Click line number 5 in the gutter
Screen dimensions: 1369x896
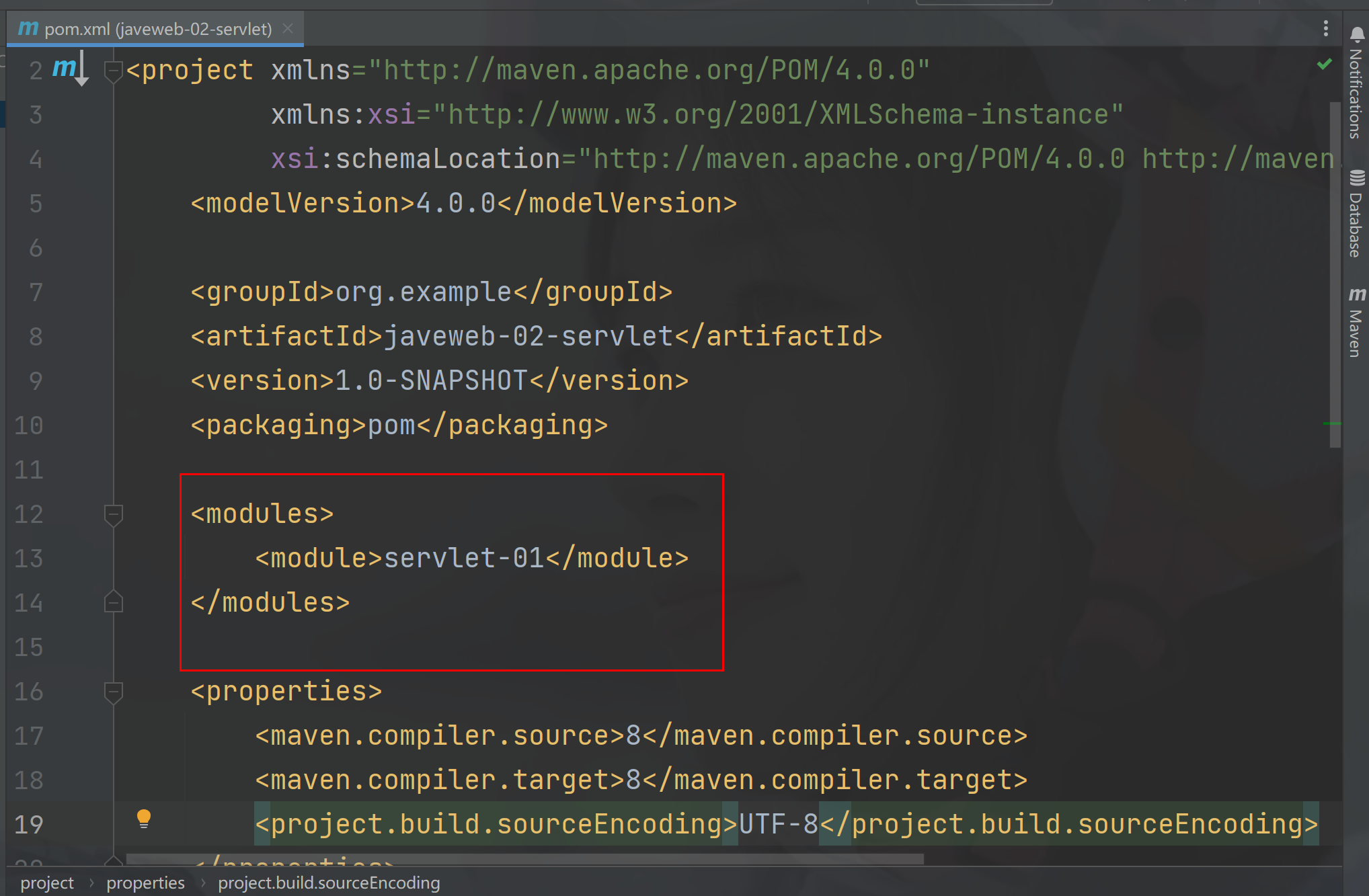[x=36, y=204]
